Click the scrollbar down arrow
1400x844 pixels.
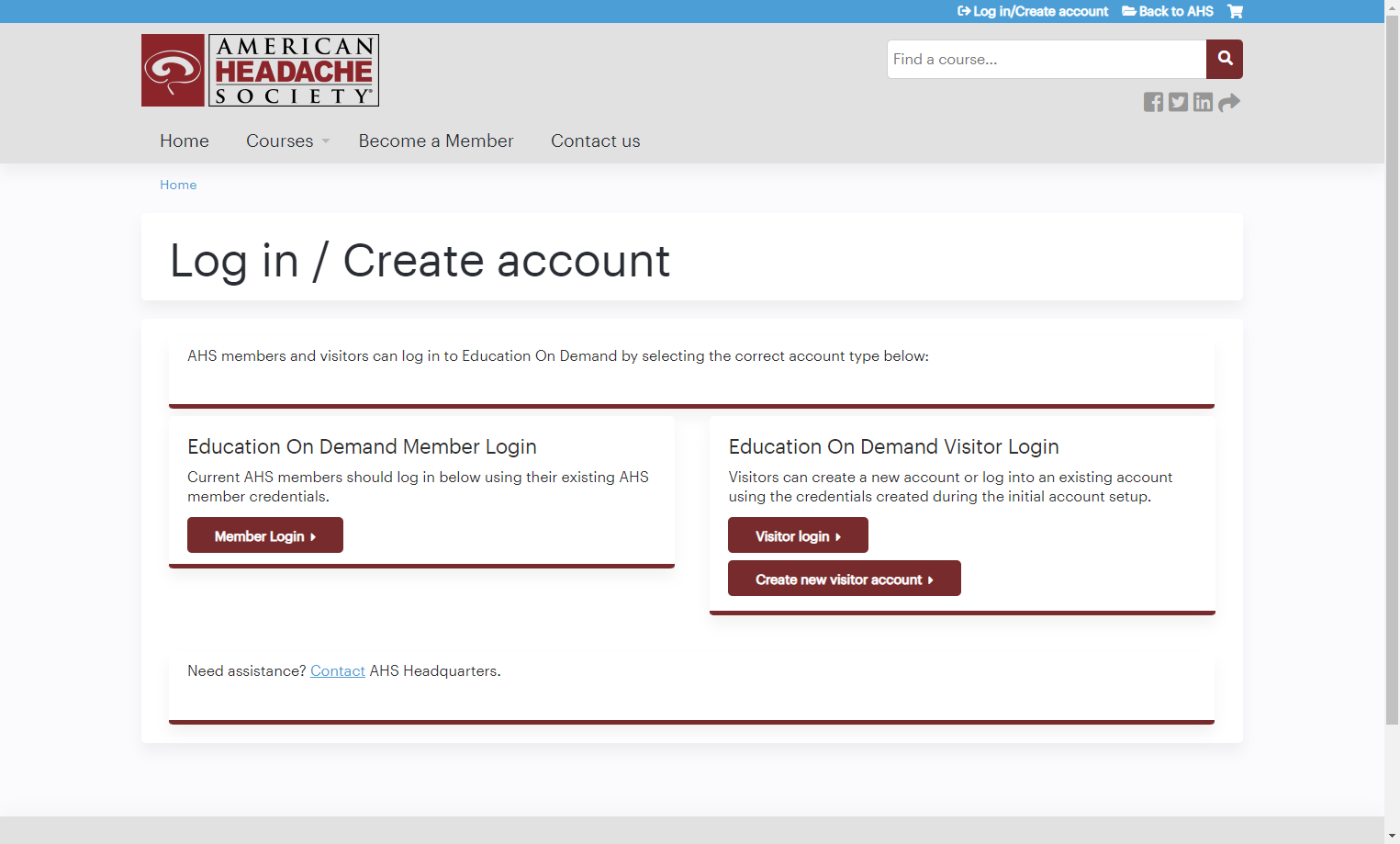(x=1392, y=836)
